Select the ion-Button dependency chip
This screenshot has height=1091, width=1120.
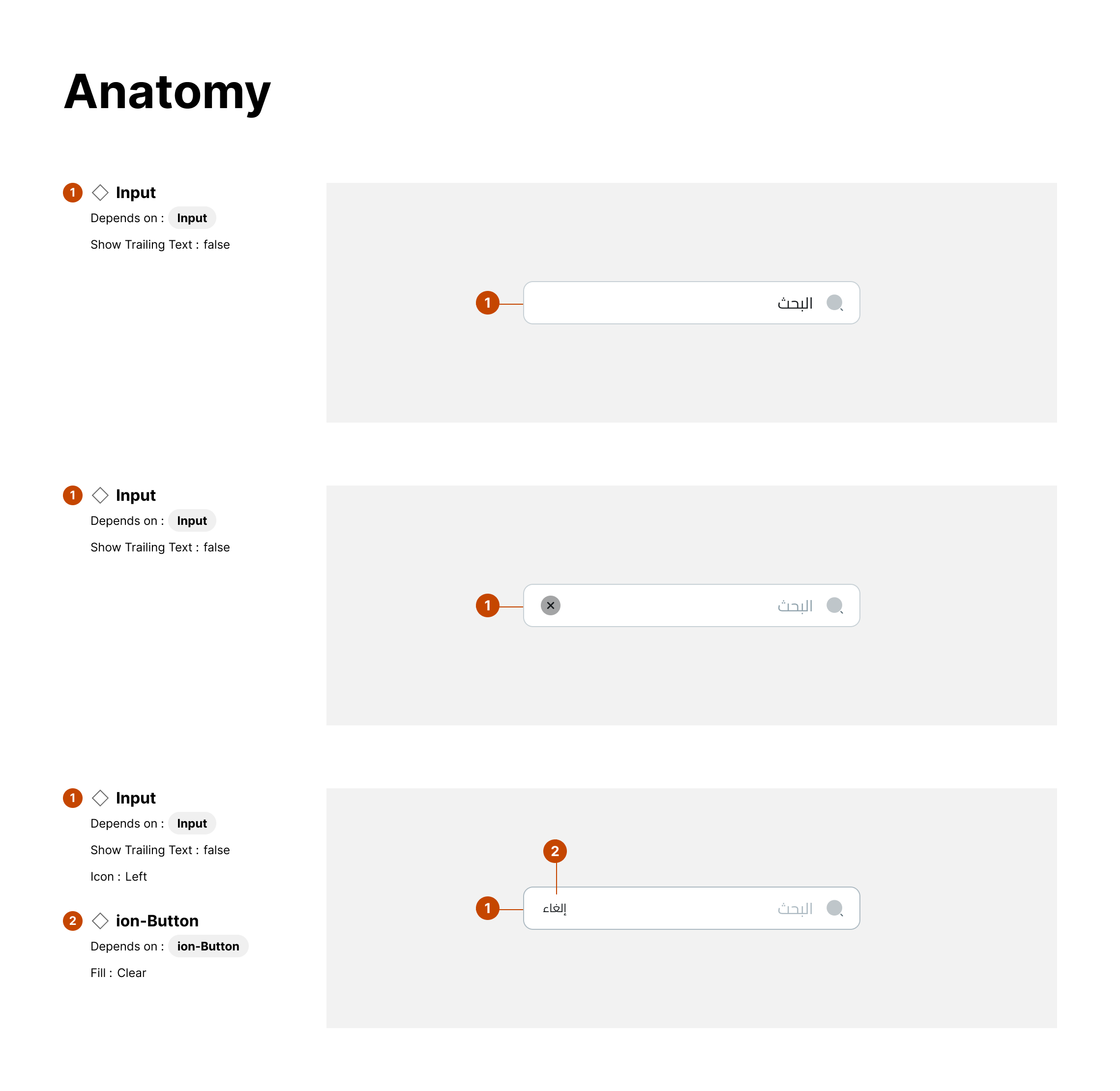[x=208, y=946]
